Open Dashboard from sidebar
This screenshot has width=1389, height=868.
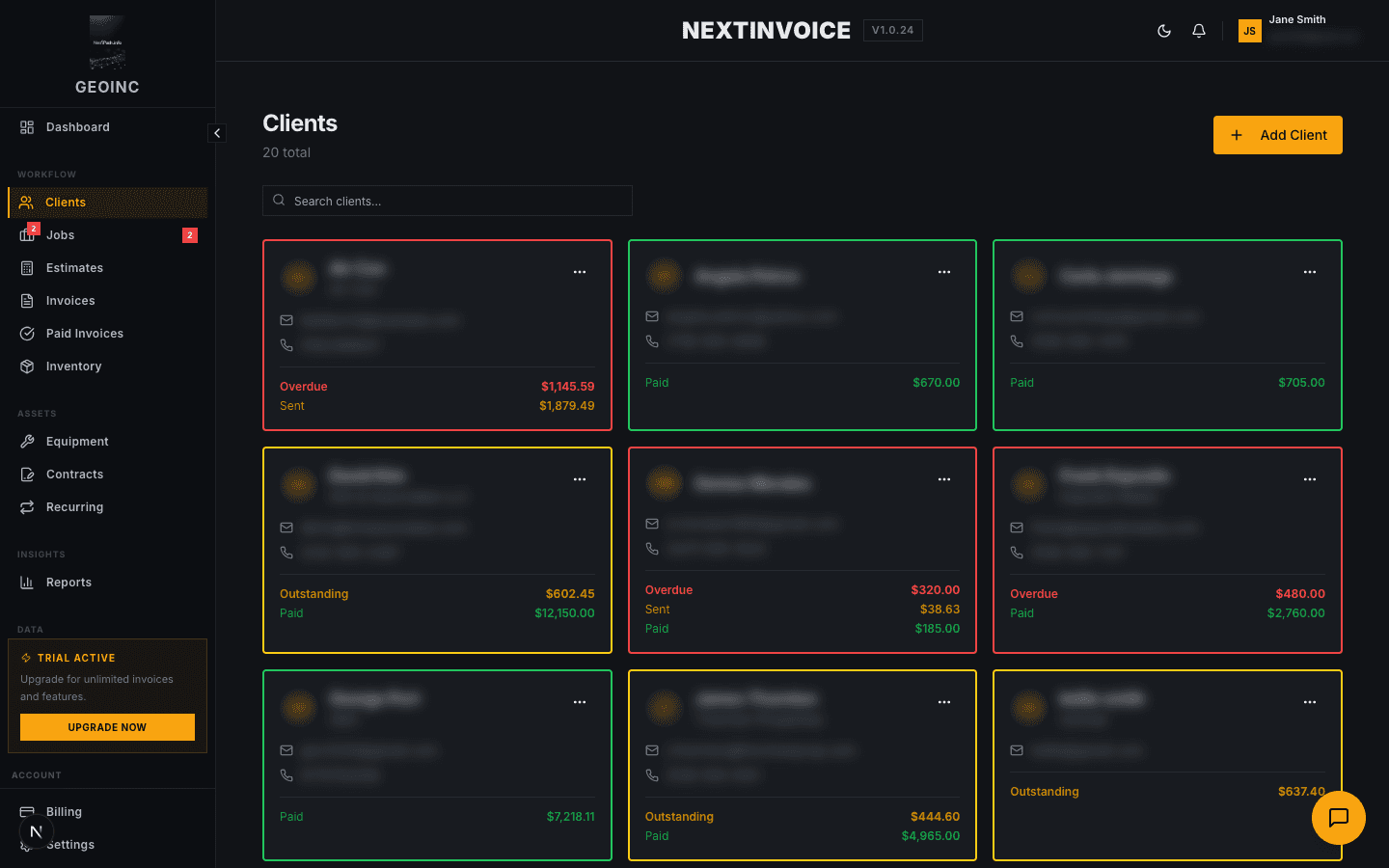[107, 127]
